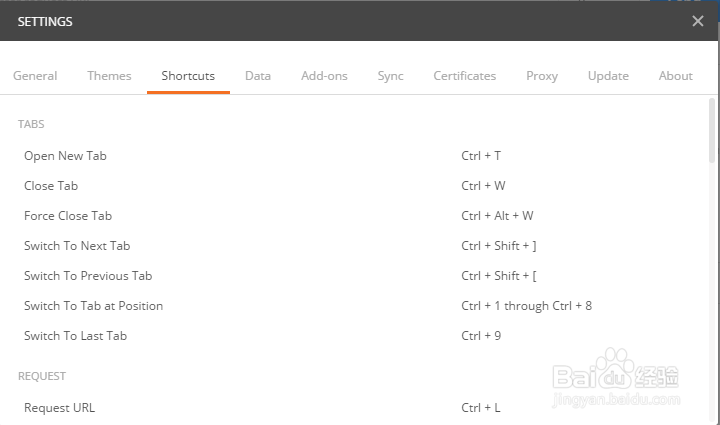Click the Ctrl + L shortcut text
This screenshot has height=425, width=720.
[481, 408]
